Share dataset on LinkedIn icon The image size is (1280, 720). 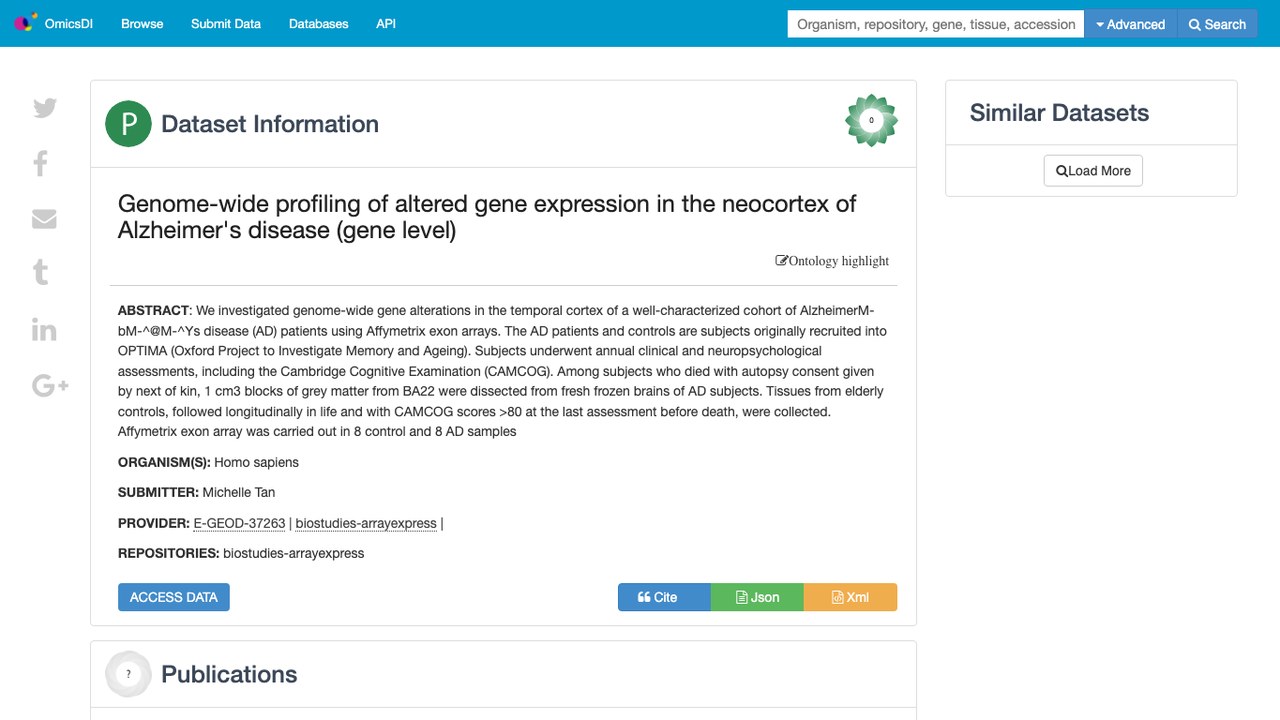[44, 329]
